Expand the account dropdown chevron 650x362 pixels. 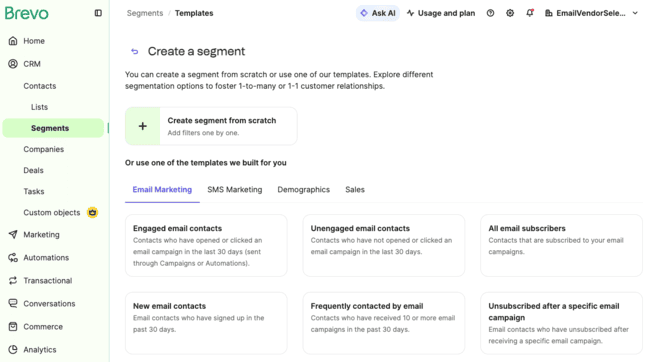click(x=635, y=13)
